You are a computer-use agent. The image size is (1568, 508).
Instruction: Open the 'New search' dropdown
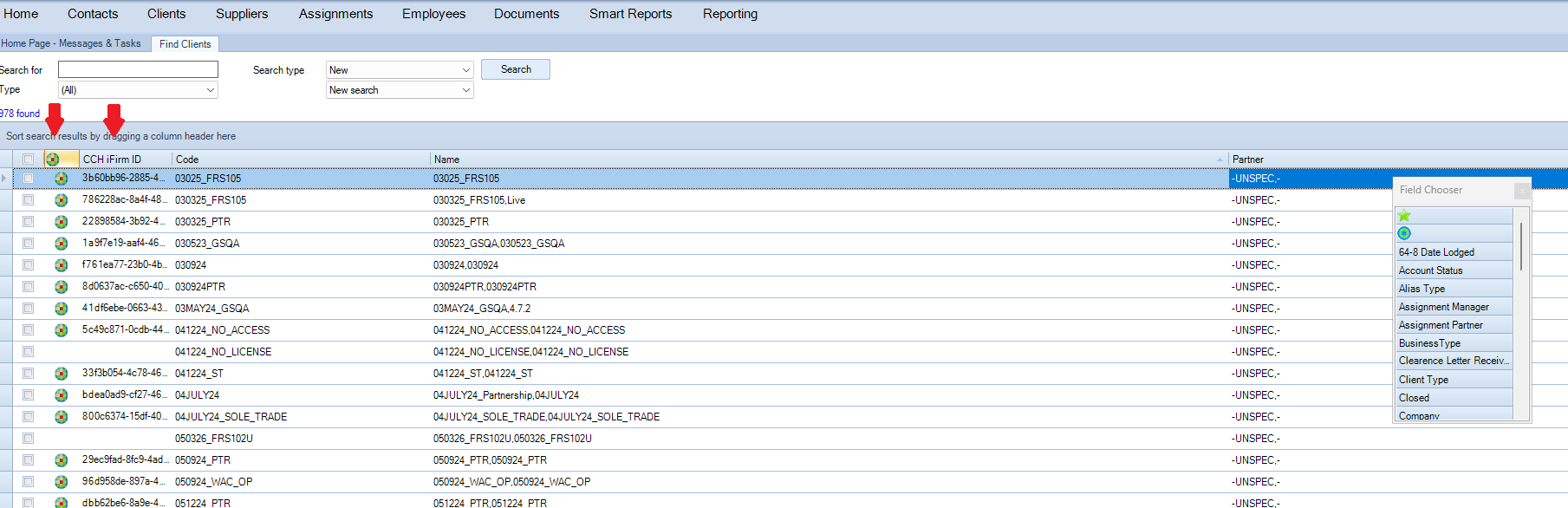pyautogui.click(x=400, y=90)
